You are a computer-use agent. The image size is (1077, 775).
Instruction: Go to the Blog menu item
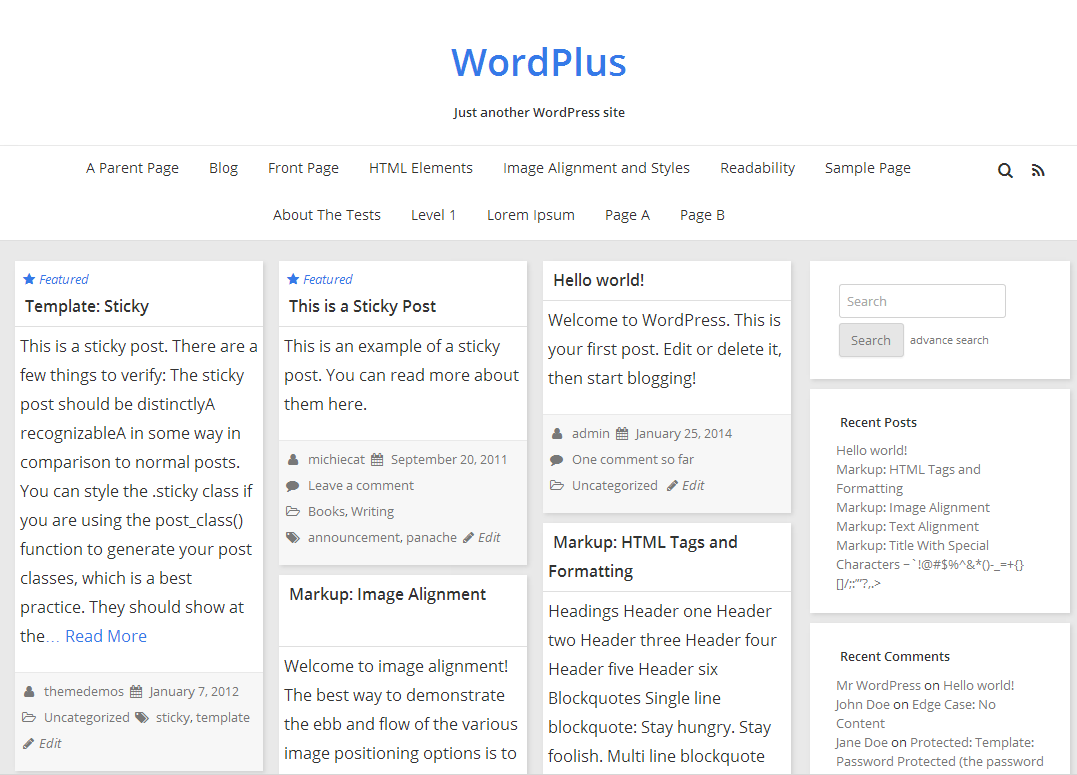[x=223, y=168]
